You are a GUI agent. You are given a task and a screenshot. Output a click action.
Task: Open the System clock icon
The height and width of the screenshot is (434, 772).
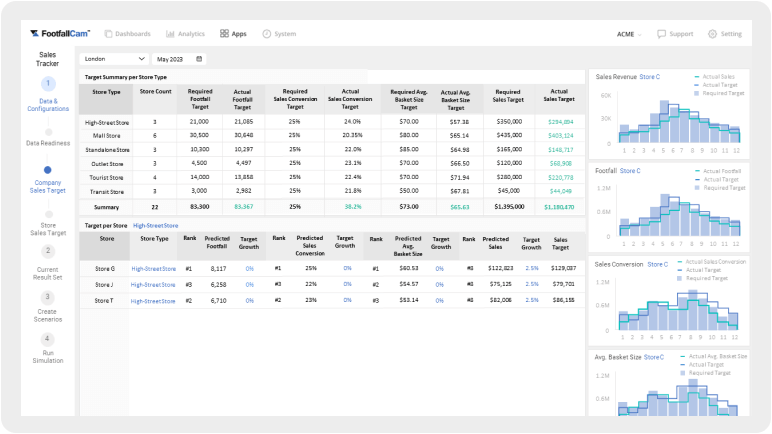tap(266, 34)
